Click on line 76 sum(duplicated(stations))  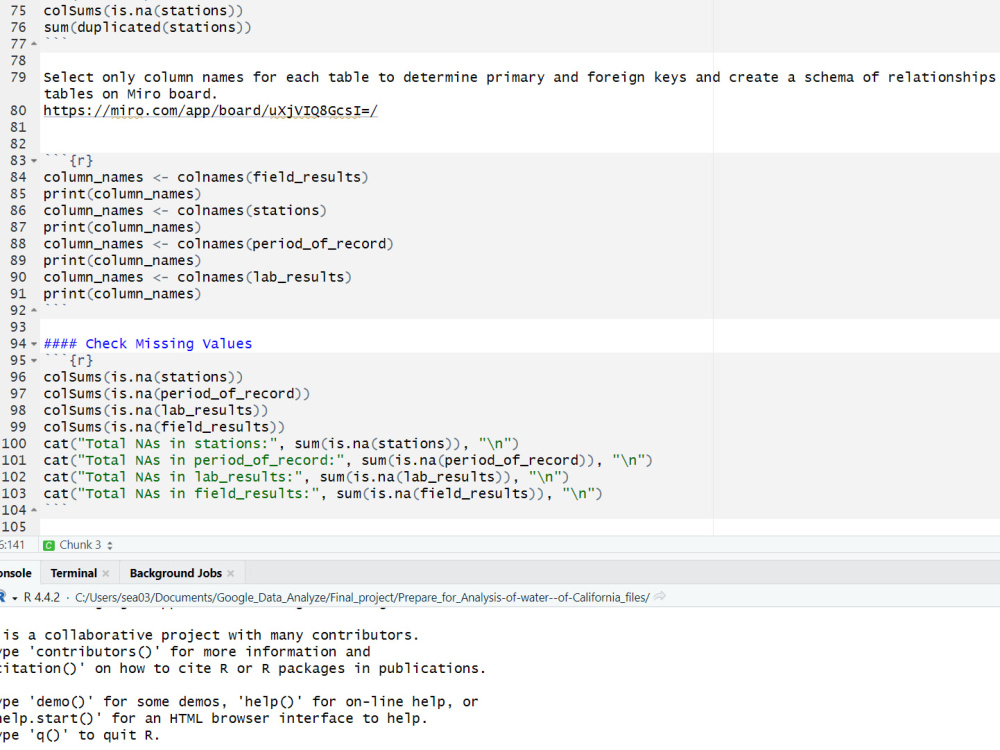click(147, 27)
